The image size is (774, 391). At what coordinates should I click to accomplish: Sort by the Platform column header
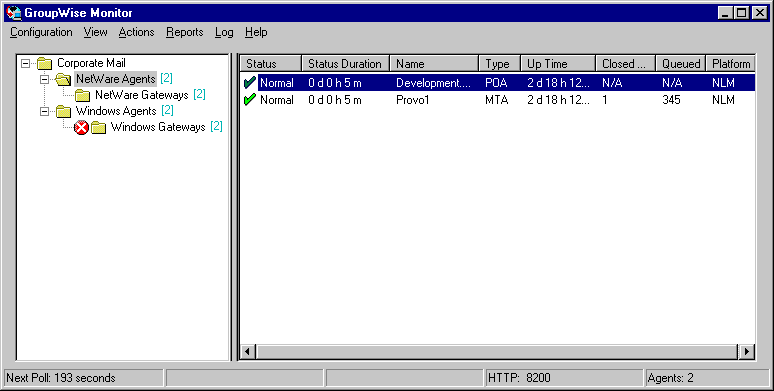[x=731, y=64]
